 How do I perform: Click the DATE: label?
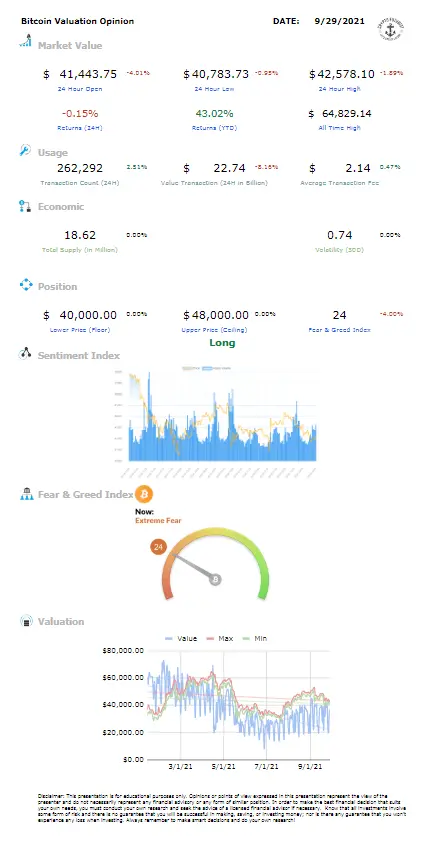(x=286, y=21)
